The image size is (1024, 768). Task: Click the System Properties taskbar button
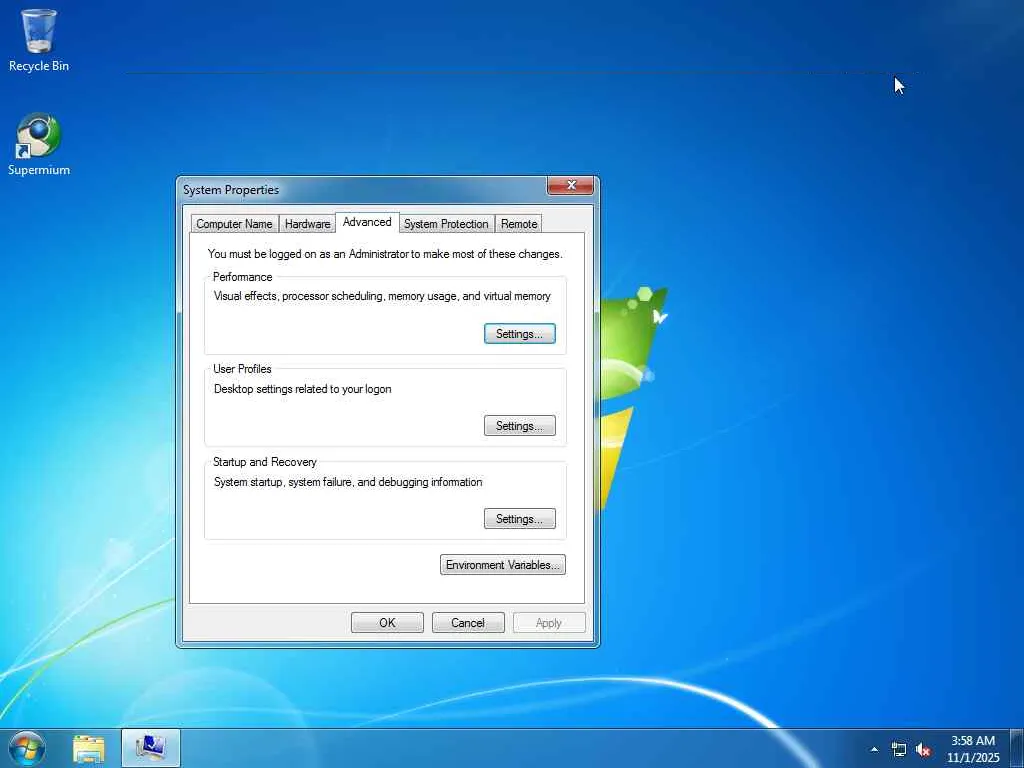(x=151, y=749)
